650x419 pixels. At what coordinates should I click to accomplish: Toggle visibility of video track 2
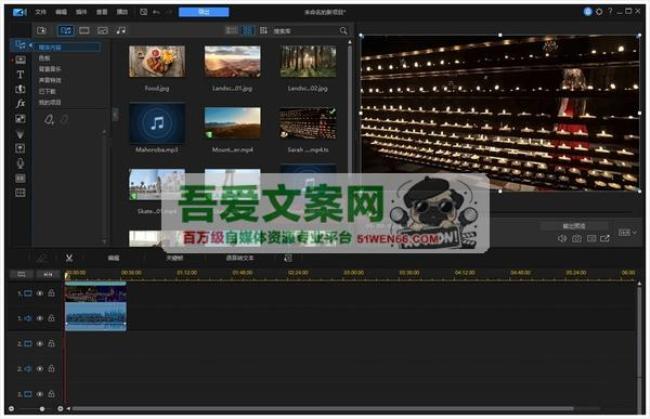tap(39, 344)
